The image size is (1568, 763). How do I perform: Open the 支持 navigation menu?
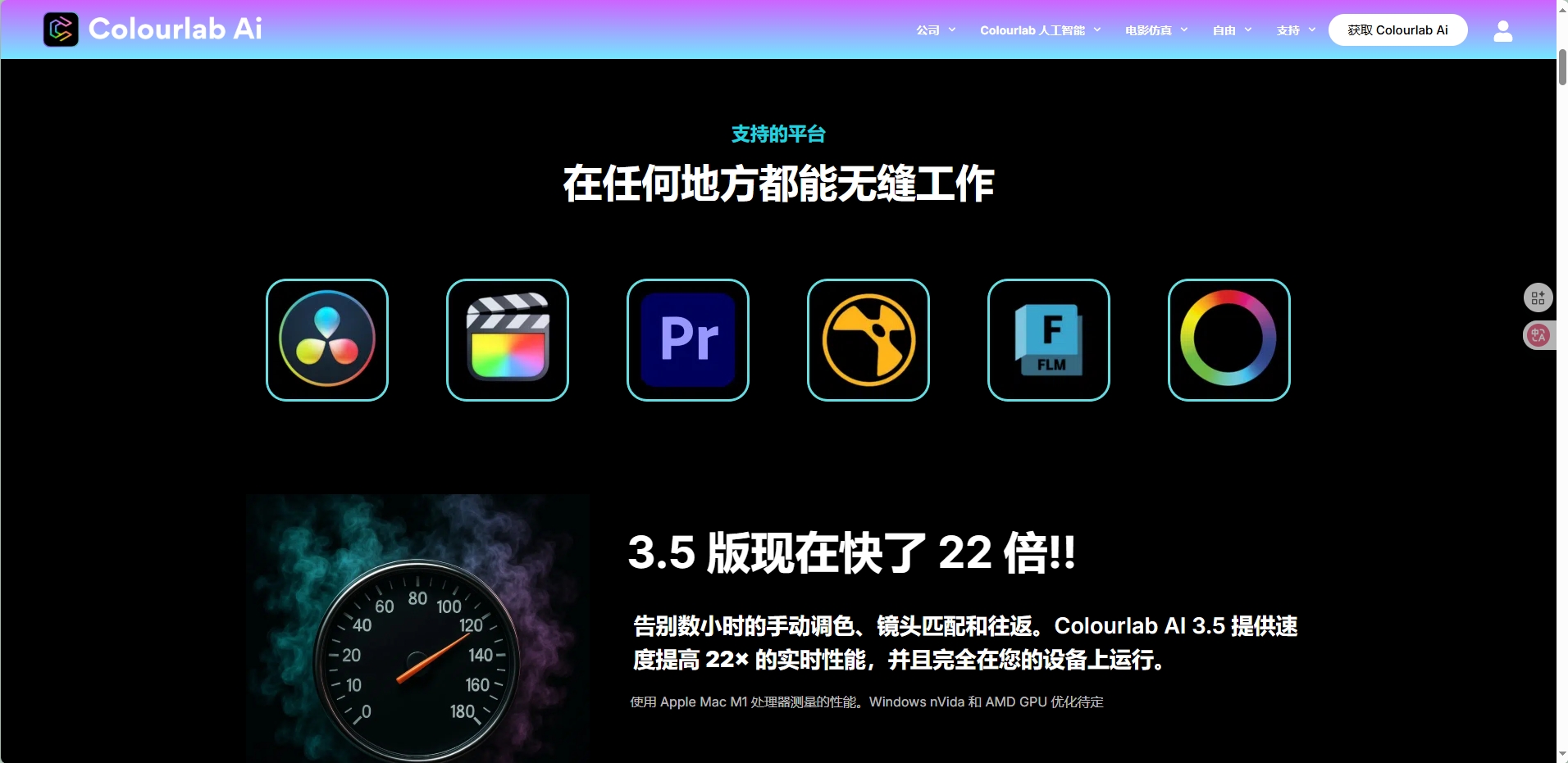click(1288, 30)
